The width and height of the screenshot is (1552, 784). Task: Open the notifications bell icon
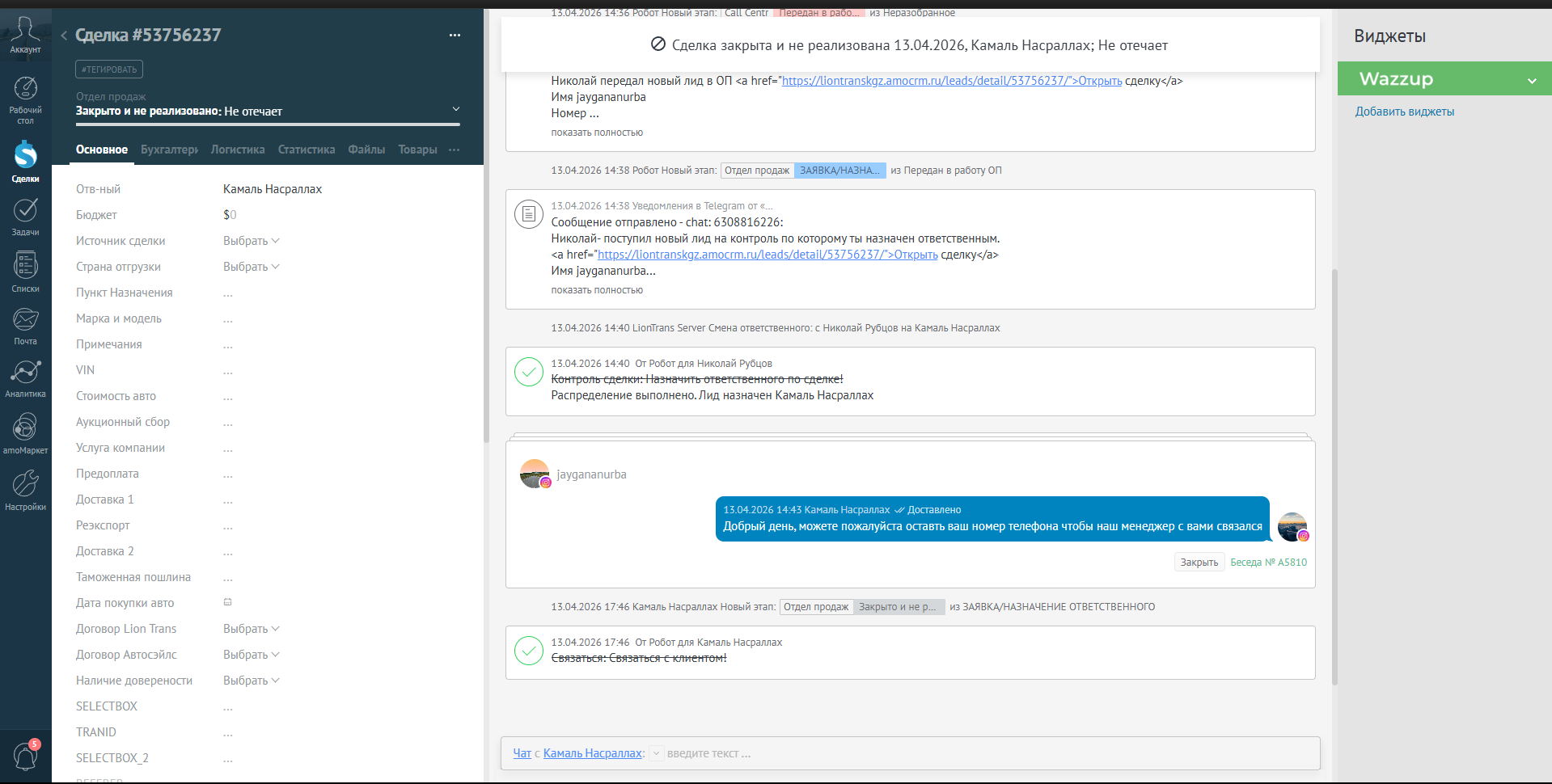(x=25, y=757)
